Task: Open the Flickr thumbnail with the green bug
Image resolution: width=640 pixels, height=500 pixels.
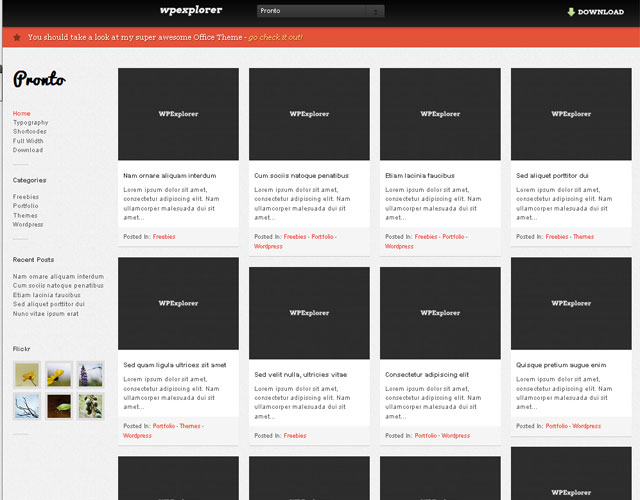Action: (59, 406)
